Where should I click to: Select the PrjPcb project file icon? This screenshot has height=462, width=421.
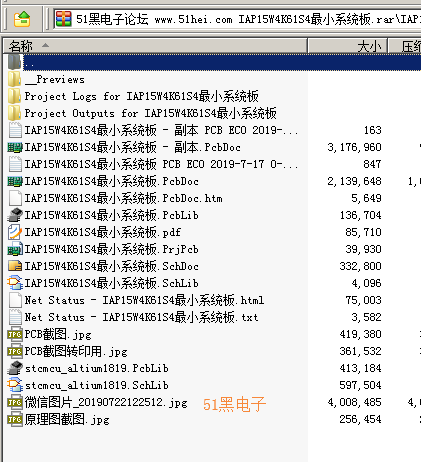coord(15,249)
